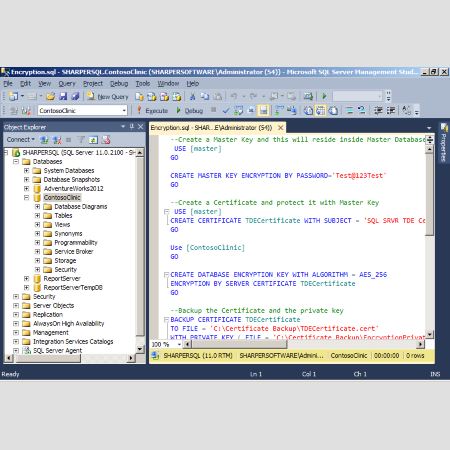Expand the Database Snapshots node
This screenshot has width=450, height=450.
27,180
